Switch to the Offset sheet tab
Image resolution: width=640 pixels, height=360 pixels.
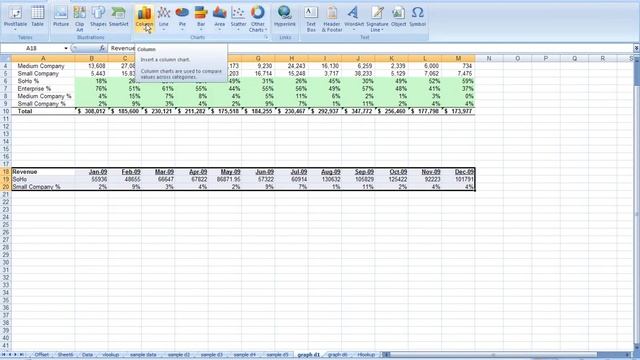point(42,355)
